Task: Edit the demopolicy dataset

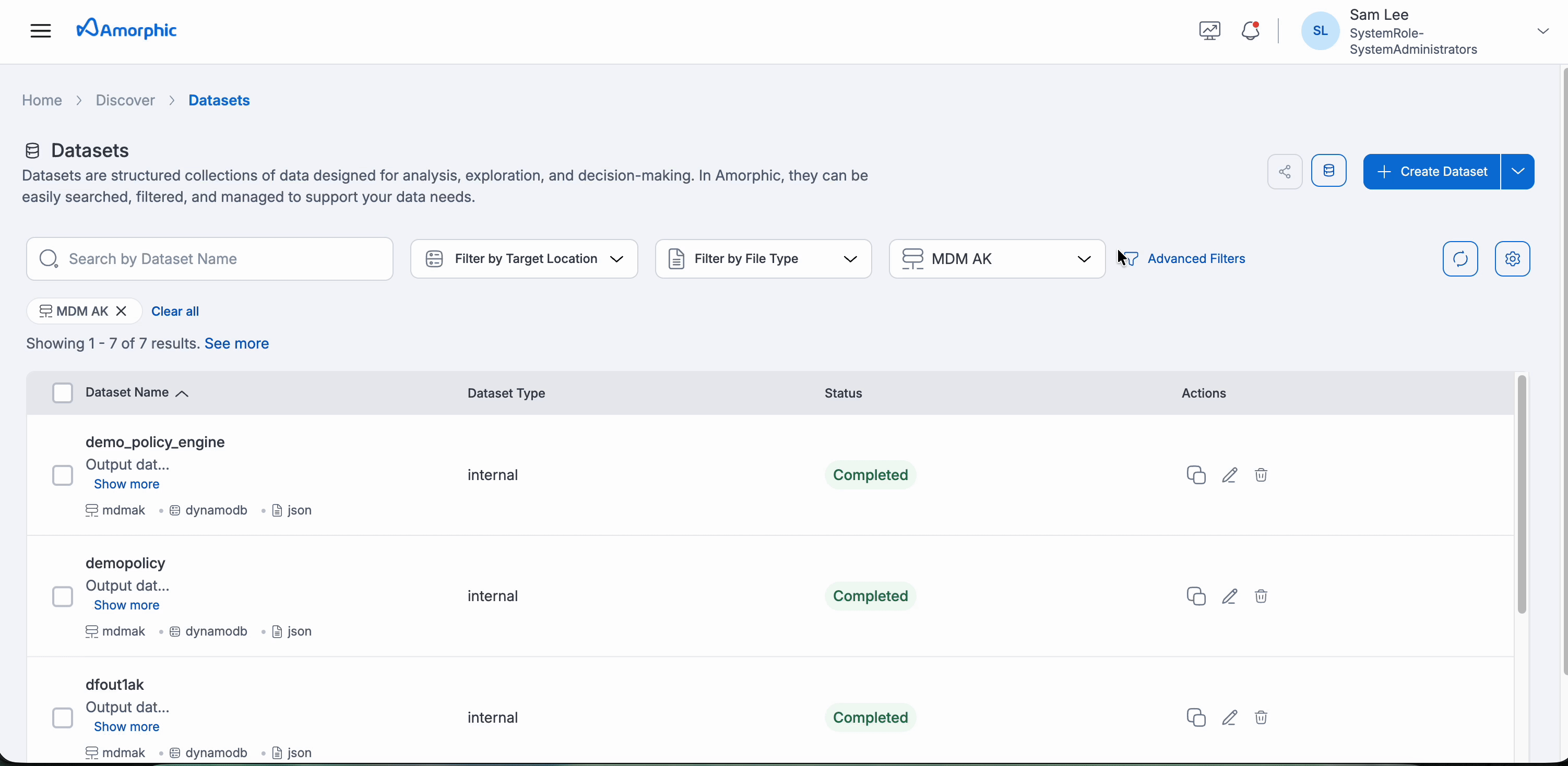Action: (x=1230, y=596)
